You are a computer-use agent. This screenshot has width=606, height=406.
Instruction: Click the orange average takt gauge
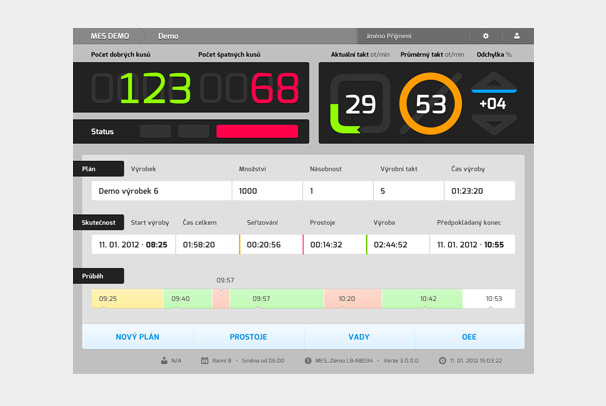pos(430,104)
